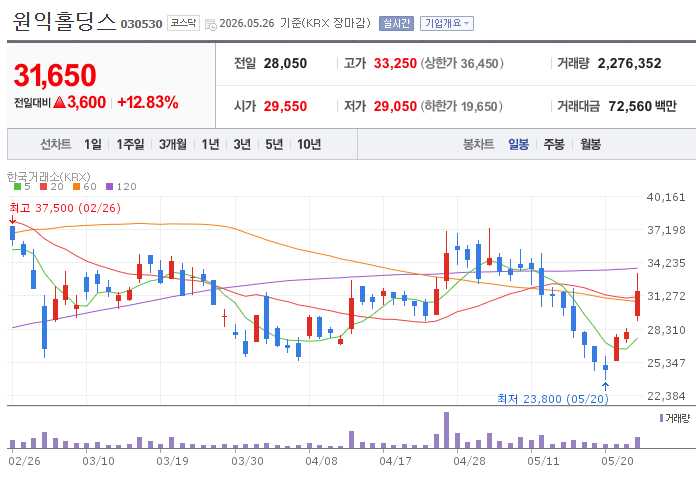696x483 pixels.
Task: Switch to 월봉 monthly candle chart
Action: point(590,144)
